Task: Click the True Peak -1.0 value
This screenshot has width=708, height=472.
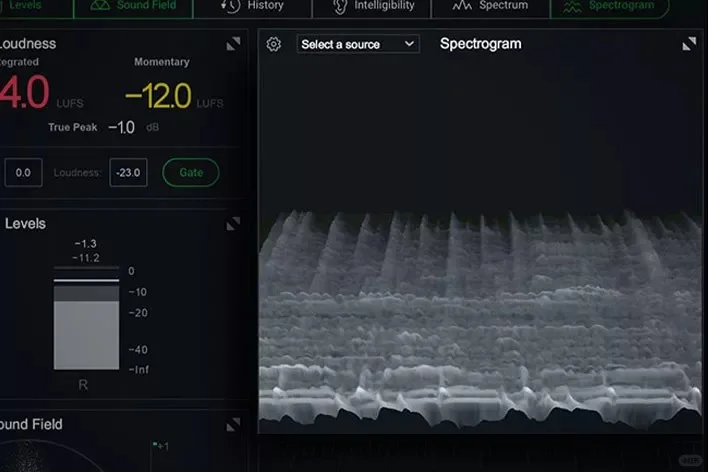Action: pos(121,127)
